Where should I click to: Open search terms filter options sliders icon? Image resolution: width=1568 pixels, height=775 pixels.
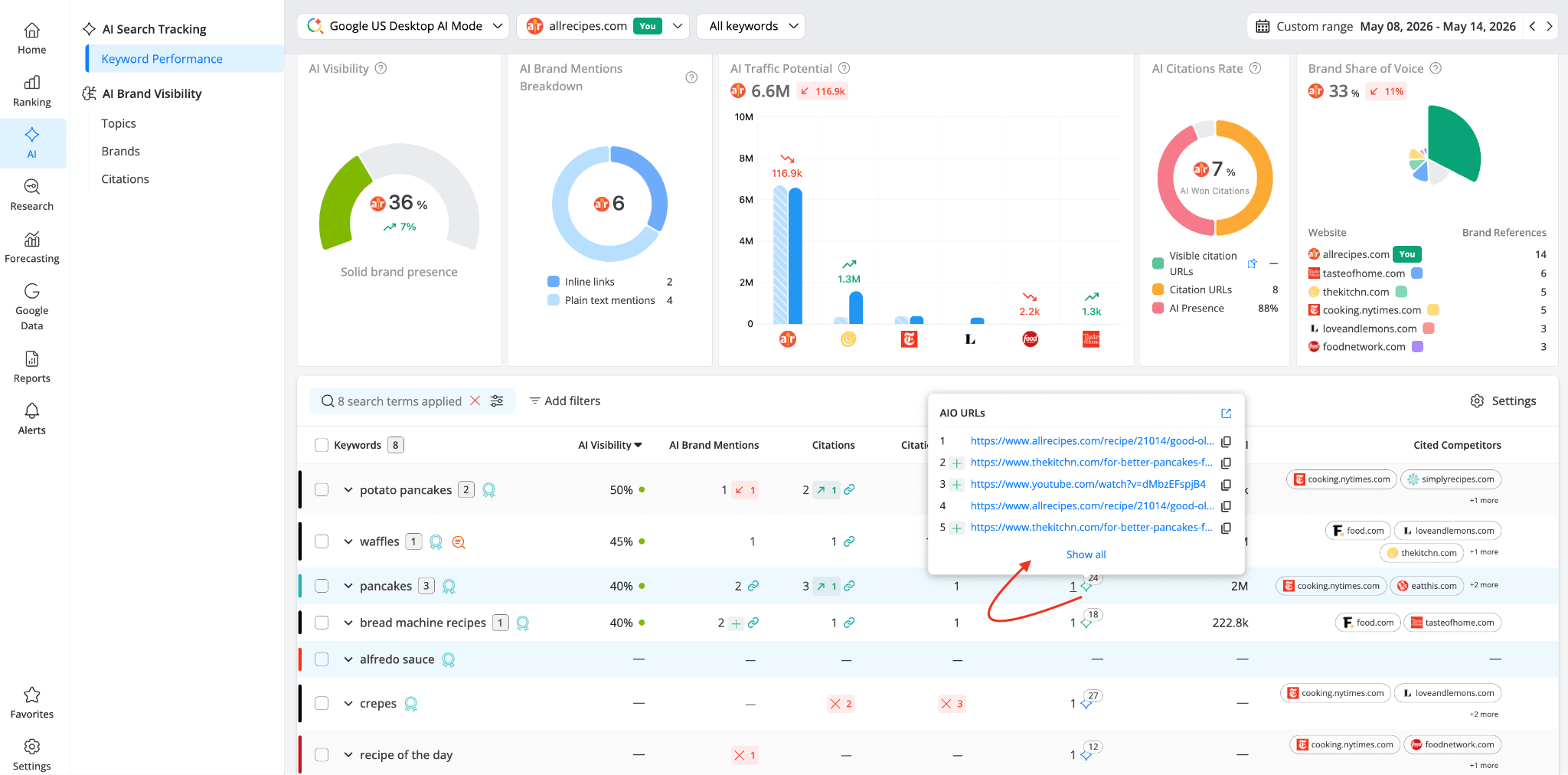pos(497,401)
